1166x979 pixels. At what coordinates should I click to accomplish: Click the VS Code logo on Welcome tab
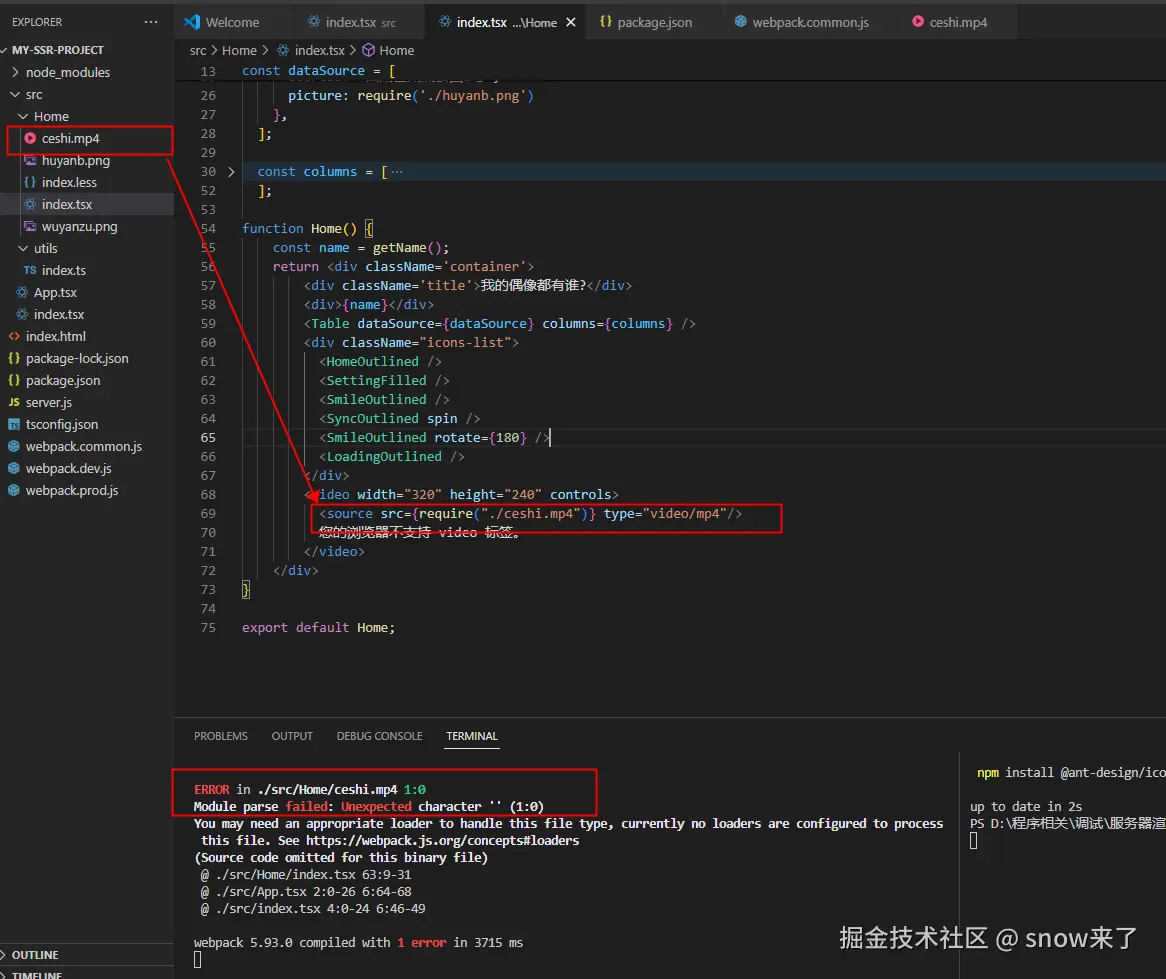click(x=192, y=22)
